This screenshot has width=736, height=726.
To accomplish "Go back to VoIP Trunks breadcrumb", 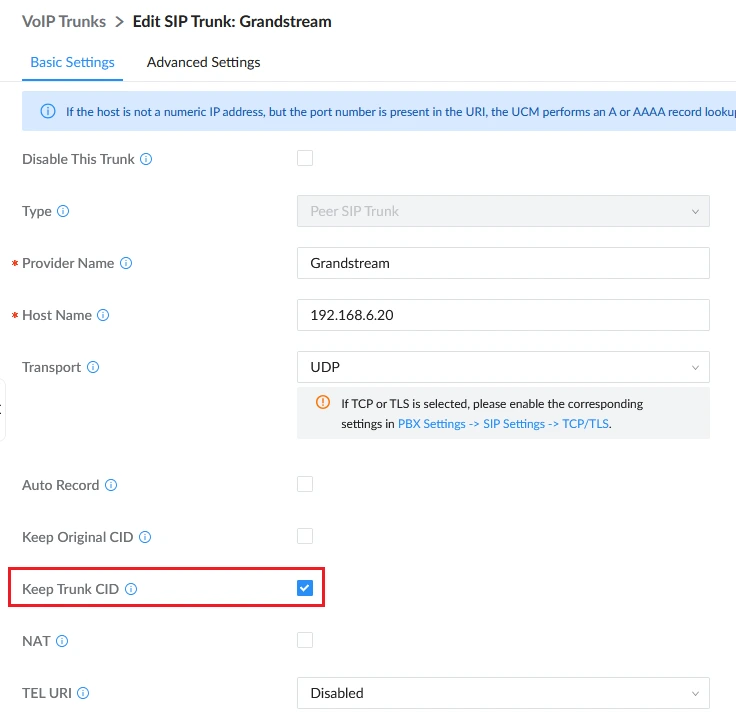I will click(x=64, y=22).
